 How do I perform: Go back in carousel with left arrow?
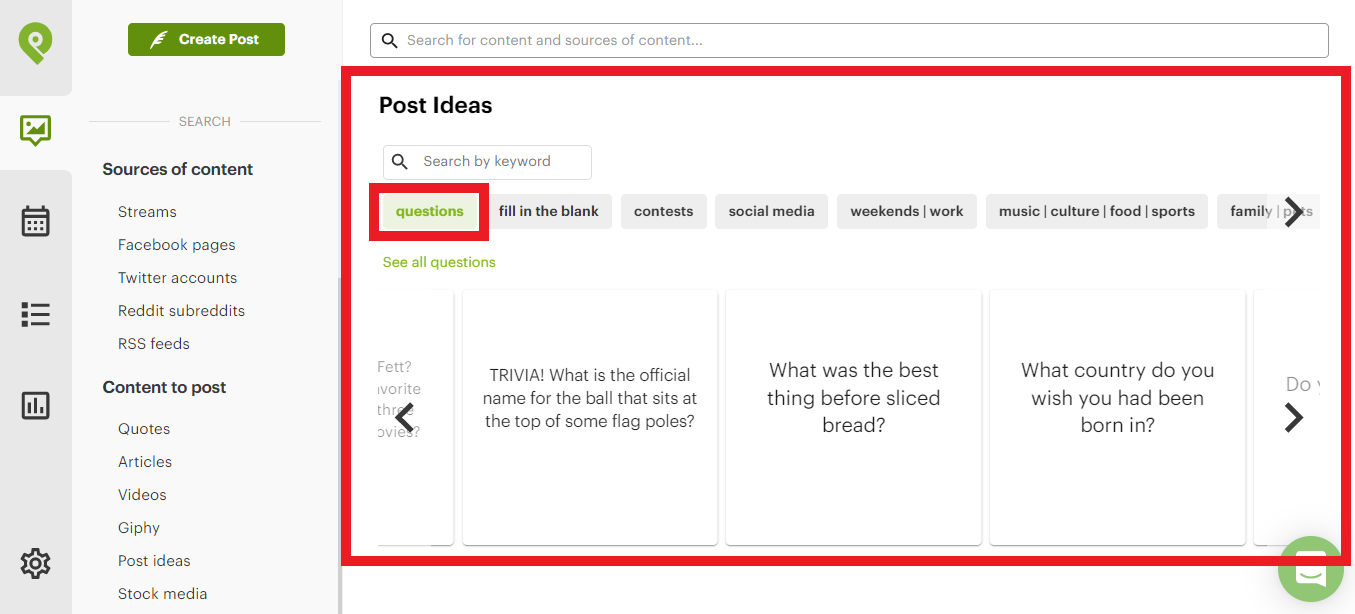(404, 417)
